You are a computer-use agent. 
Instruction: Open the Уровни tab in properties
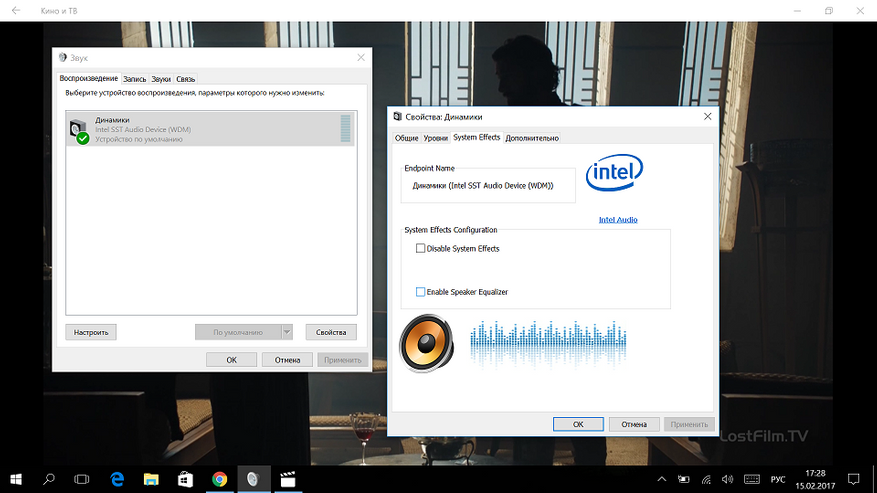435,138
